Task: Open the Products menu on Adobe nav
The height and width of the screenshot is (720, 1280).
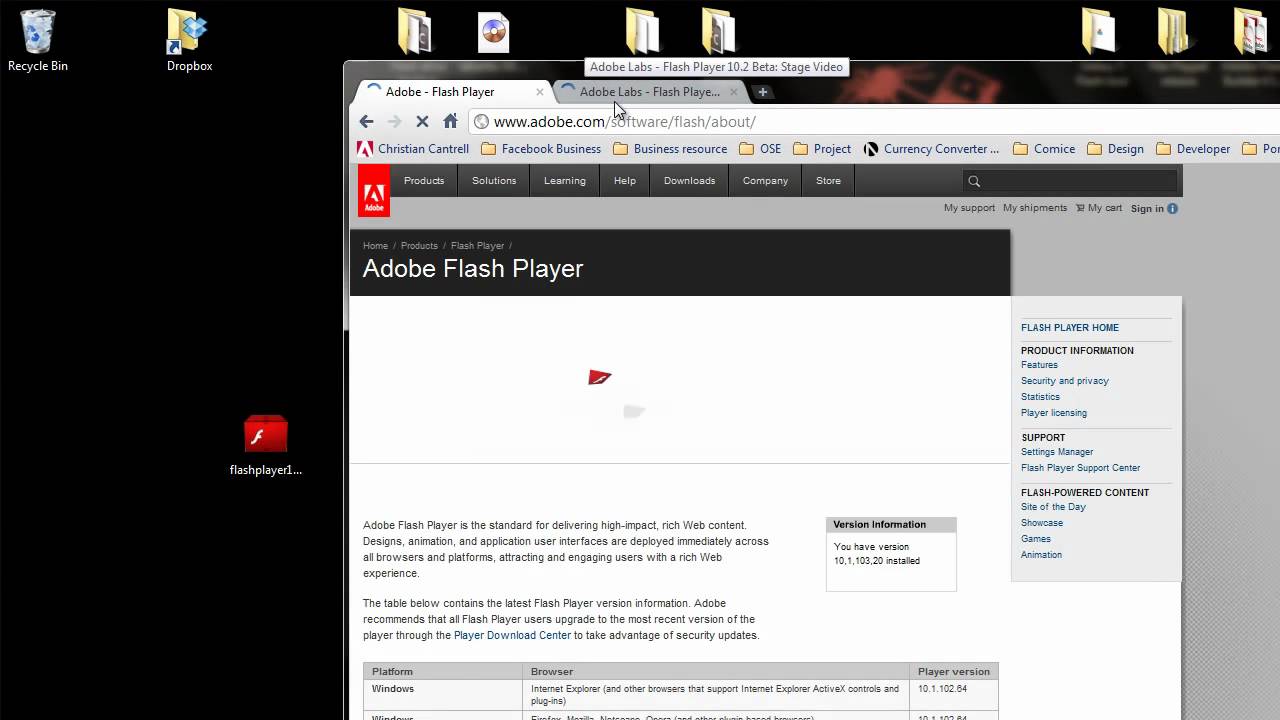Action: (424, 181)
